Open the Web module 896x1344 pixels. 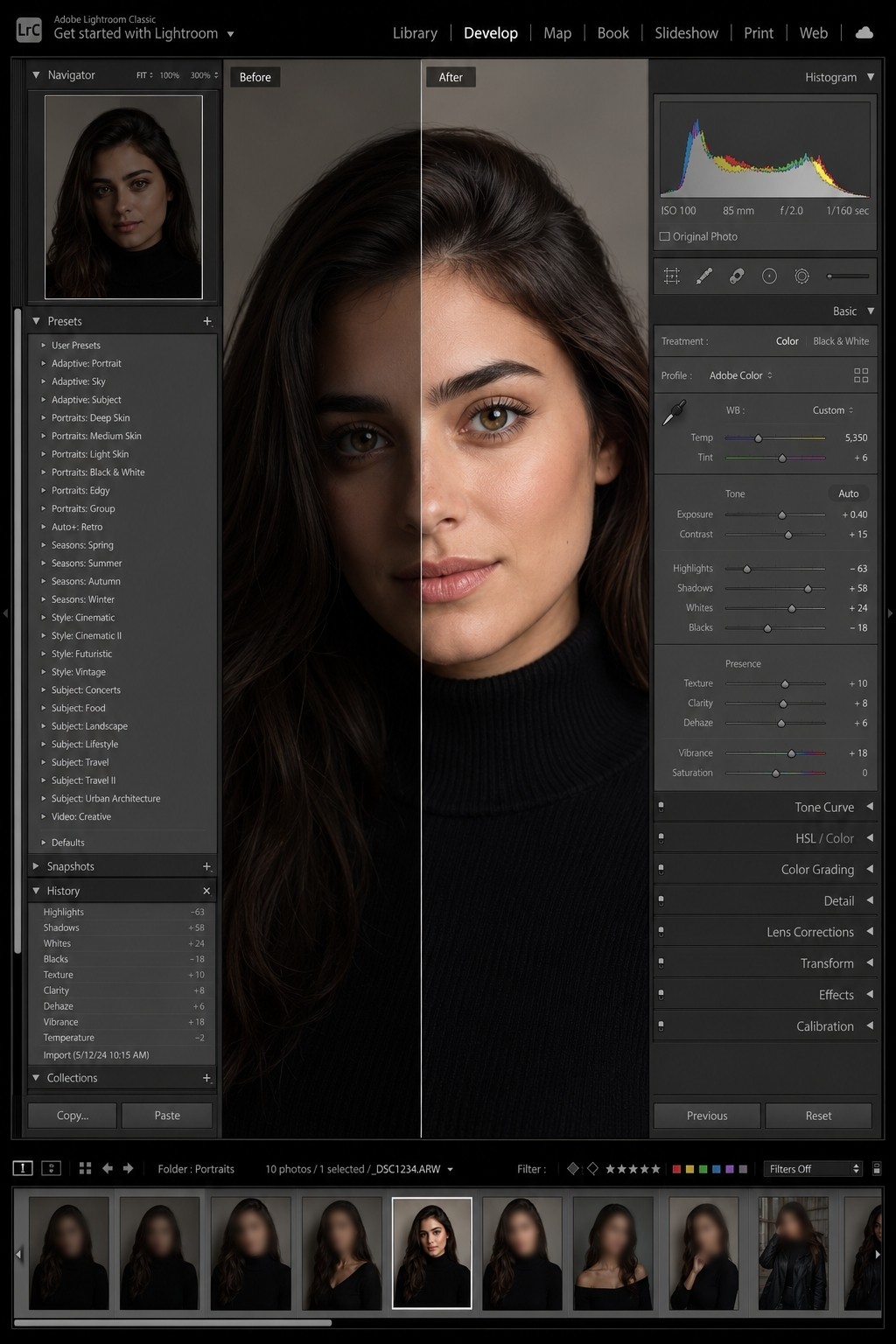point(813,32)
